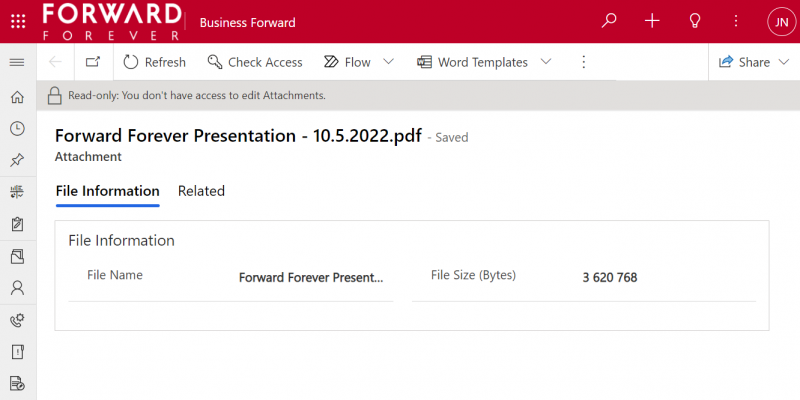
Task: Click the search magnifier icon
Action: pyautogui.click(x=609, y=21)
